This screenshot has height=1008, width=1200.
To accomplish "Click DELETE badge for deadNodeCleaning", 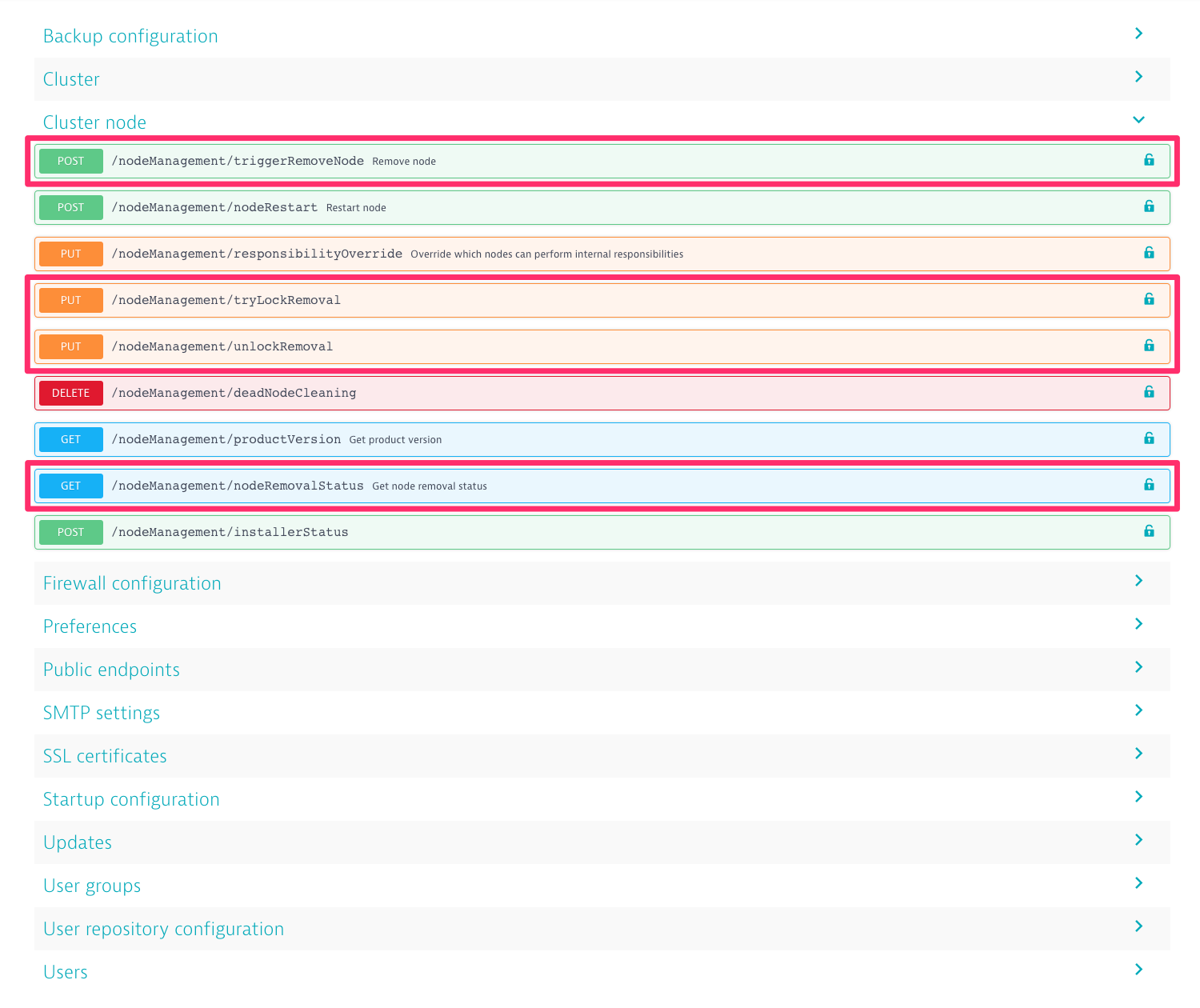I will [x=71, y=393].
